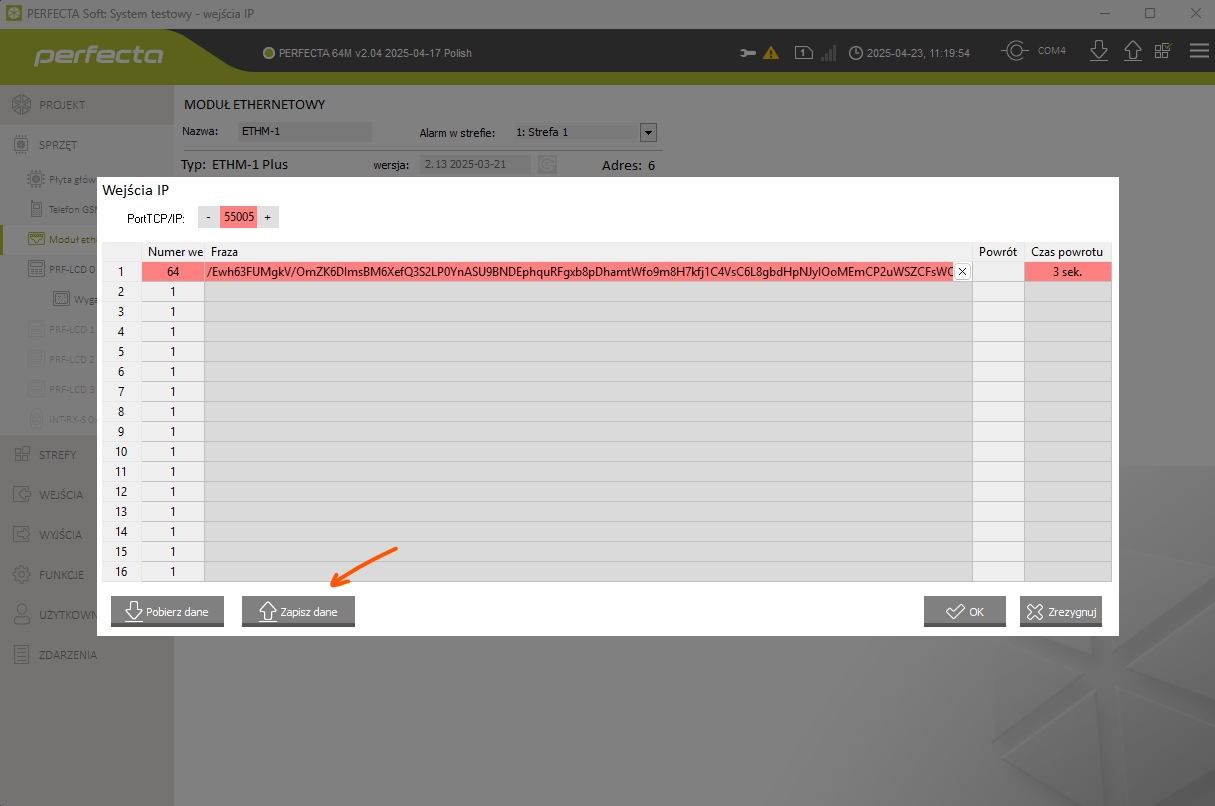The image size is (1215, 806).
Task: Open the Alarm w strefie dropdown
Action: (647, 132)
